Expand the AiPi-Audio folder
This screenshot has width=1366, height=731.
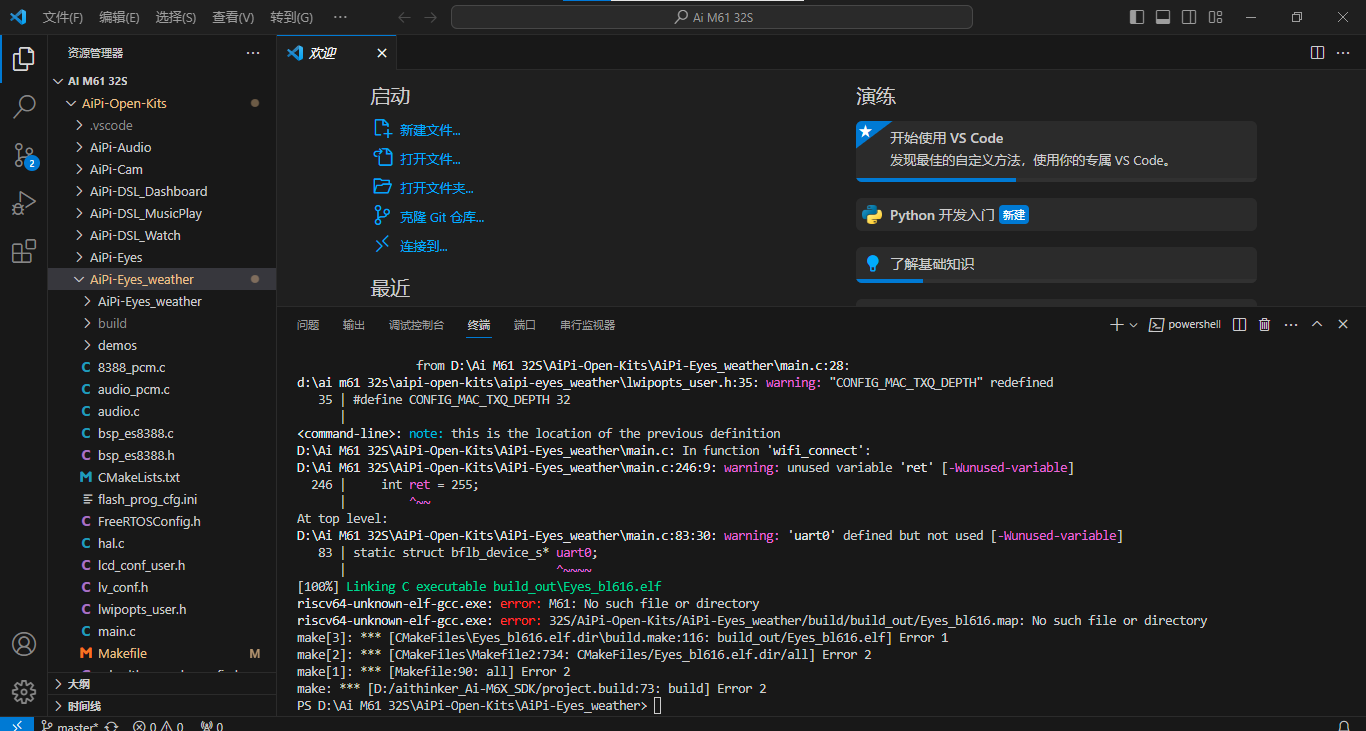[162, 147]
